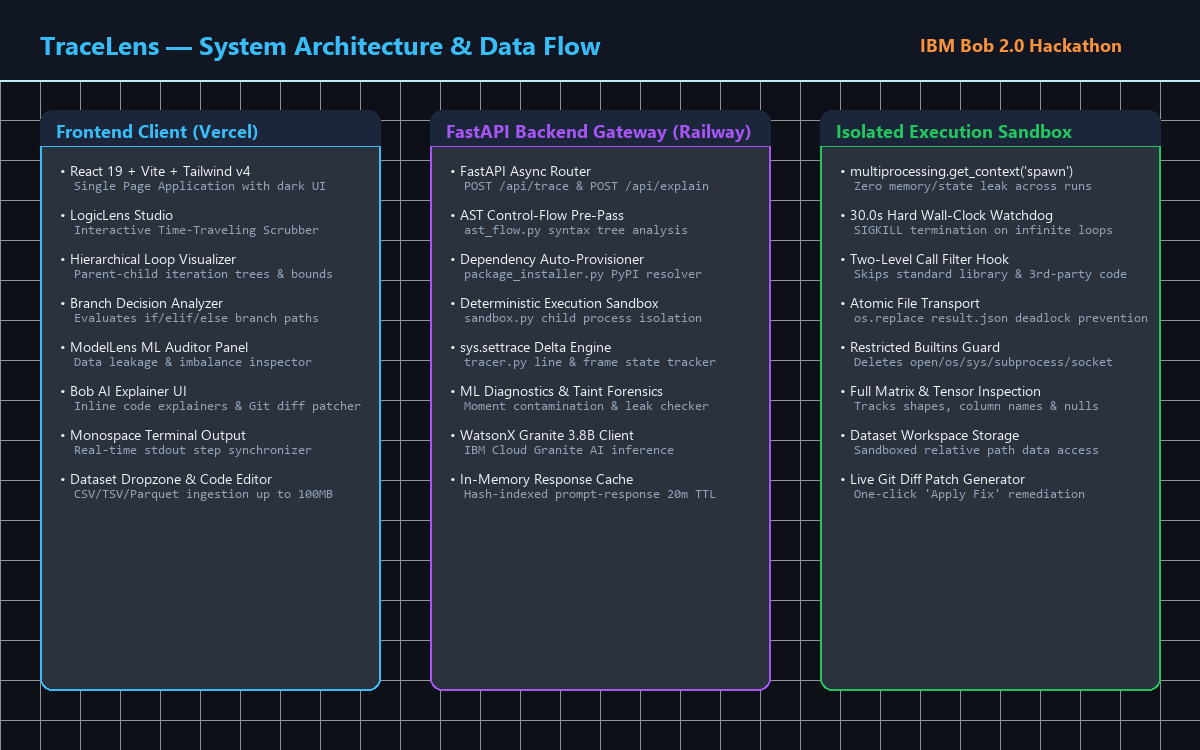
Task: Click the LogicLens Studio item
Action: 116,216
